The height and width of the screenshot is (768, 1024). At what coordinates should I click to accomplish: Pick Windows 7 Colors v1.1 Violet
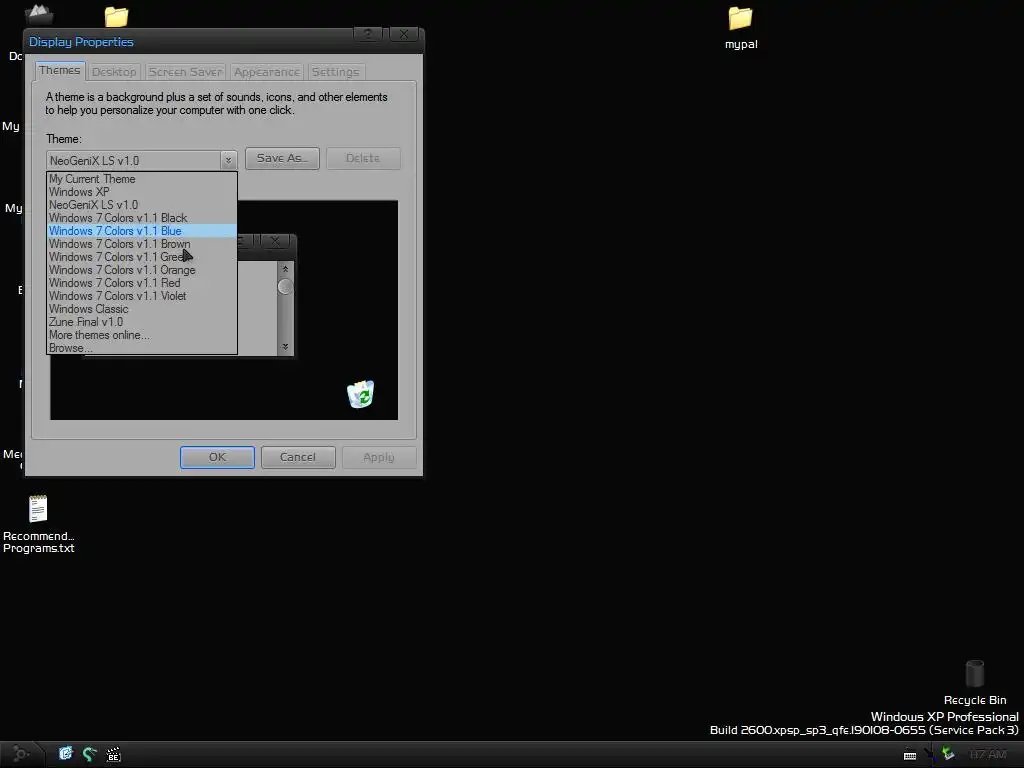[x=142, y=296]
